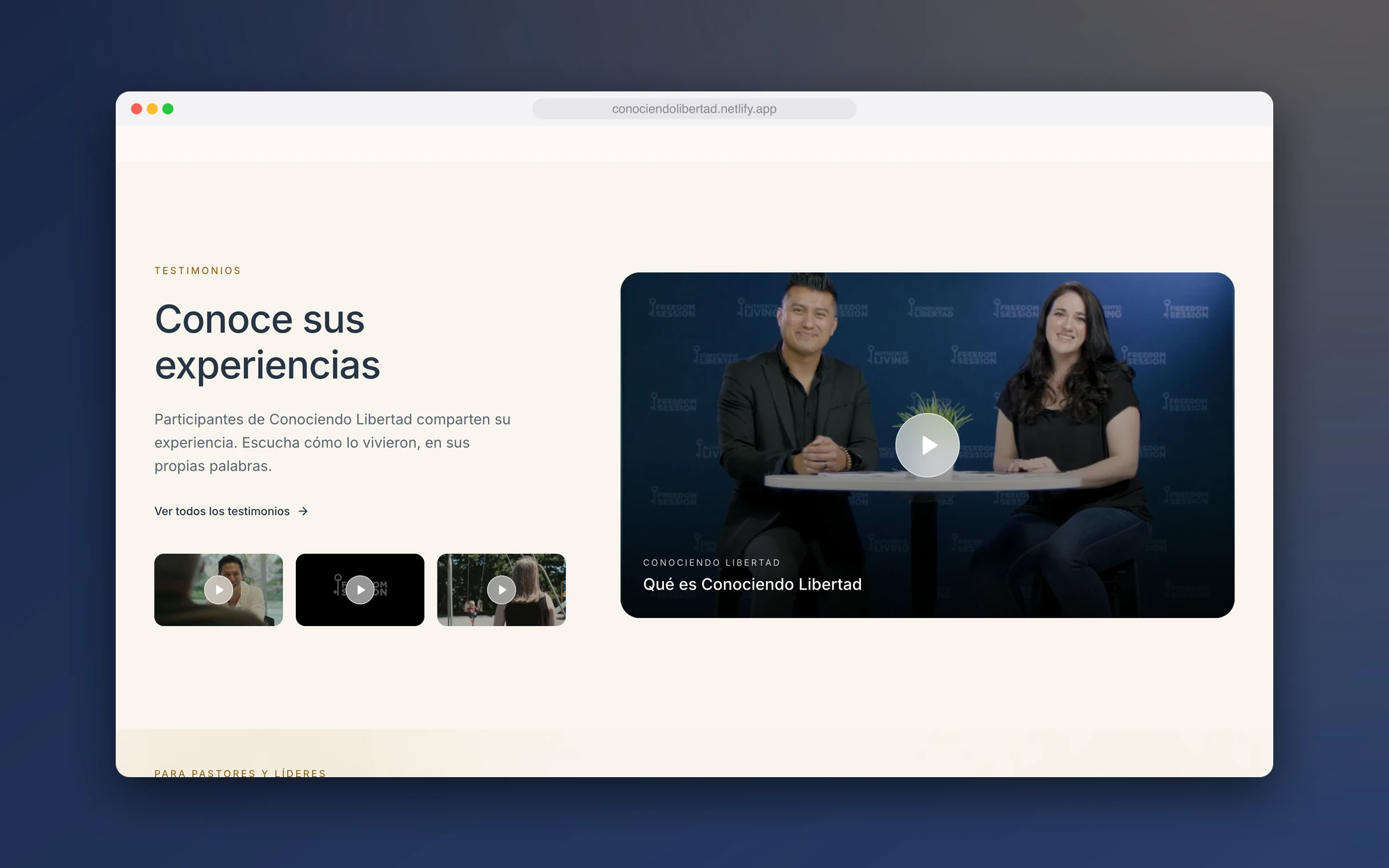Play the playground thumbnail video with blonde woman
The height and width of the screenshot is (868, 1389).
click(x=501, y=590)
